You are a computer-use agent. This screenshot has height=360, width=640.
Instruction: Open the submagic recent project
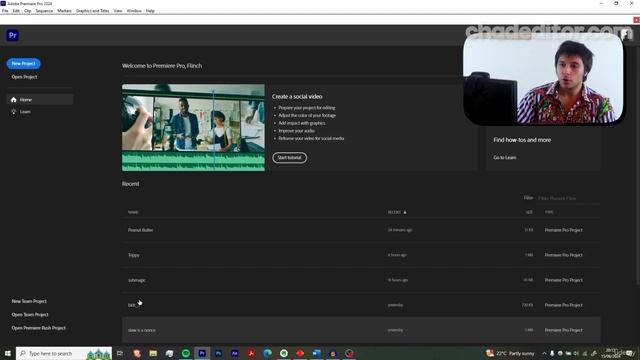tap(361, 280)
